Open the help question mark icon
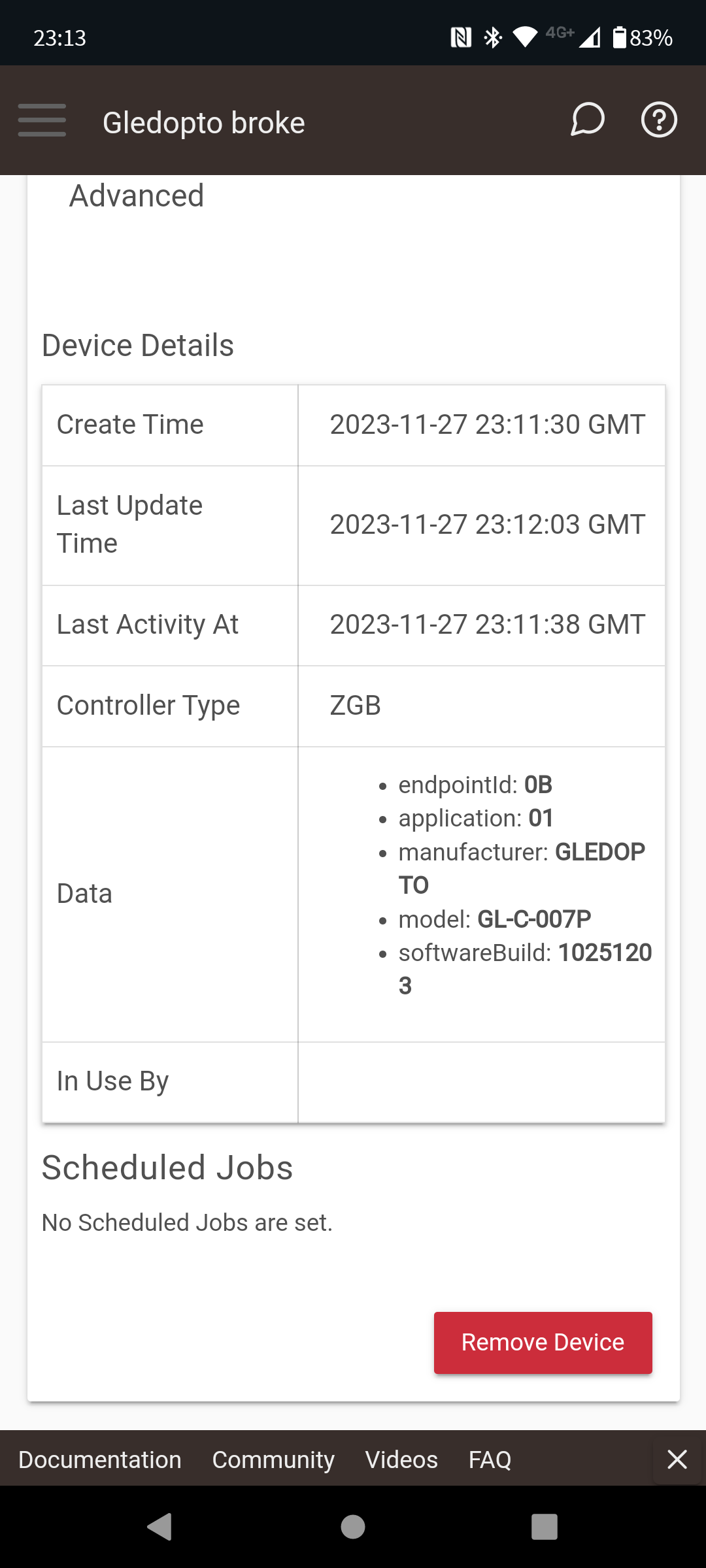Screen dimensions: 706x1568 (x=659, y=120)
